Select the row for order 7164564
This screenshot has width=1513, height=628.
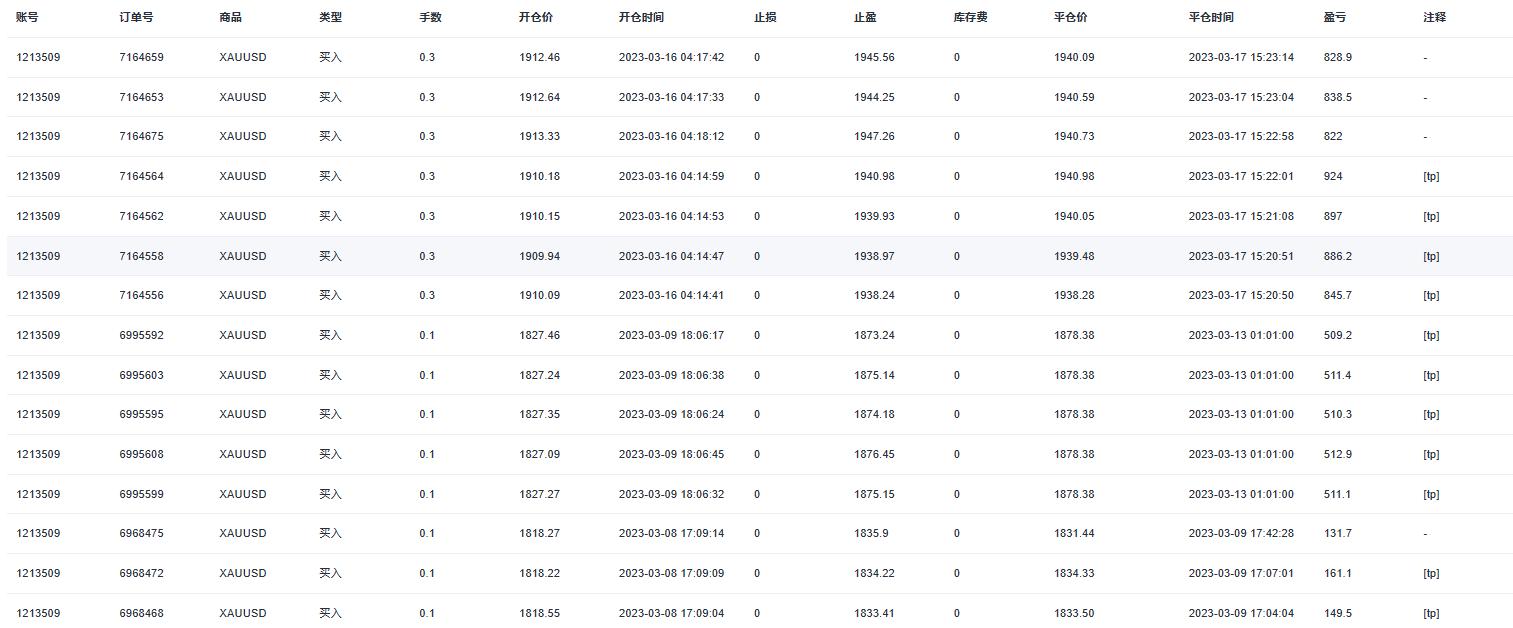point(759,176)
